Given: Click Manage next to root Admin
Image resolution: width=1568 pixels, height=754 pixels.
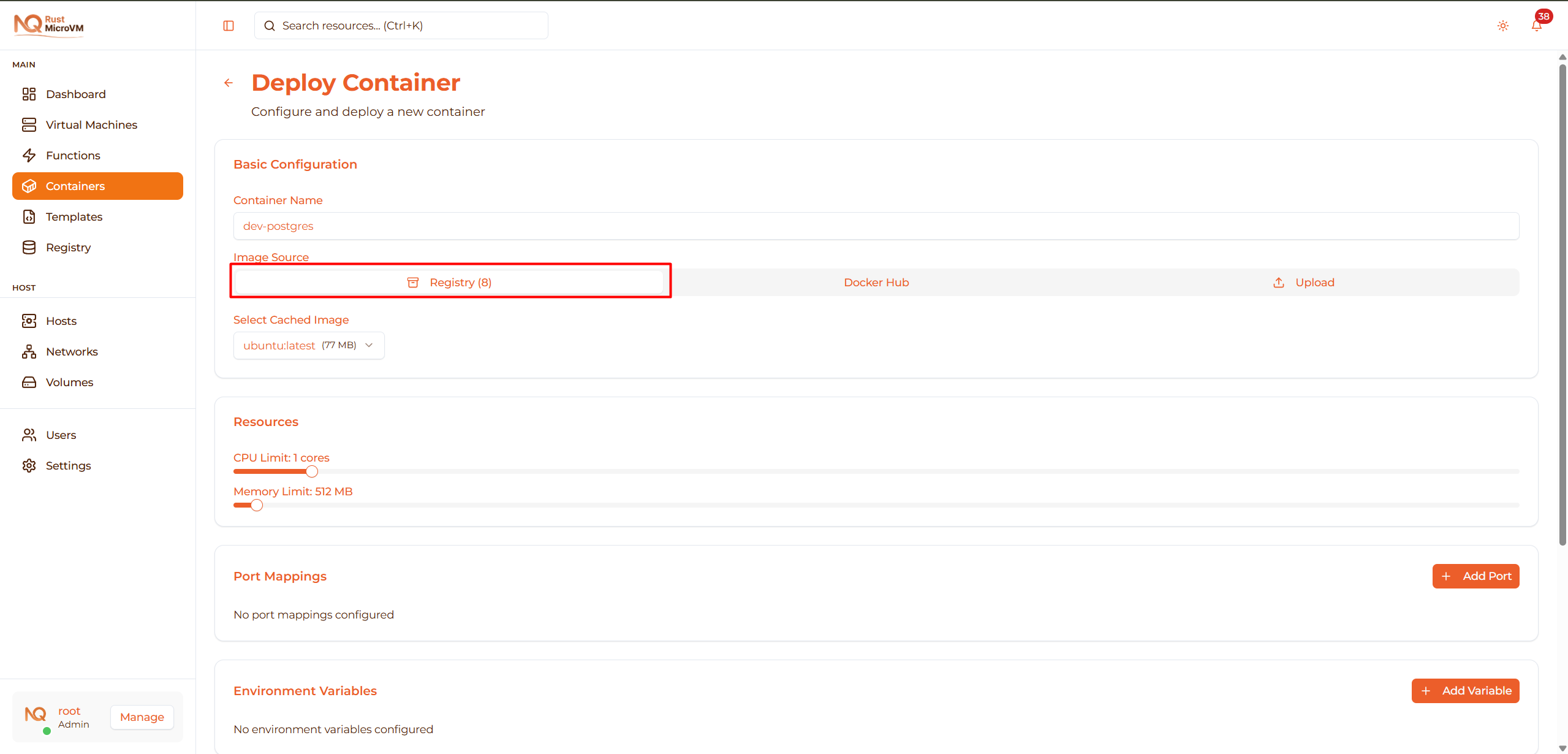Looking at the screenshot, I should (142, 717).
